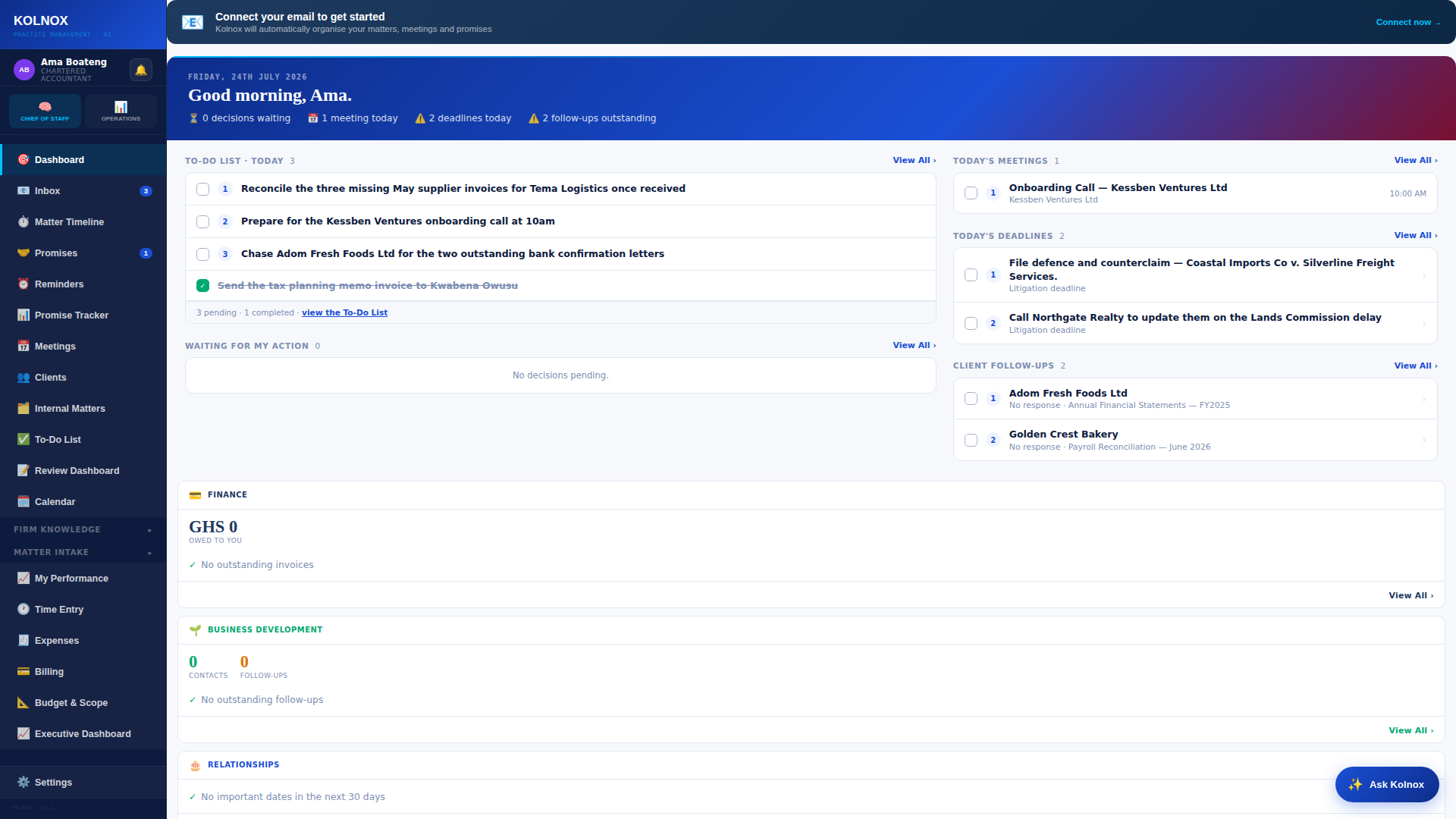Viewport: 1456px width, 819px height.
Task: Click the '2 deadlines today' summary
Action: pyautogui.click(x=463, y=118)
